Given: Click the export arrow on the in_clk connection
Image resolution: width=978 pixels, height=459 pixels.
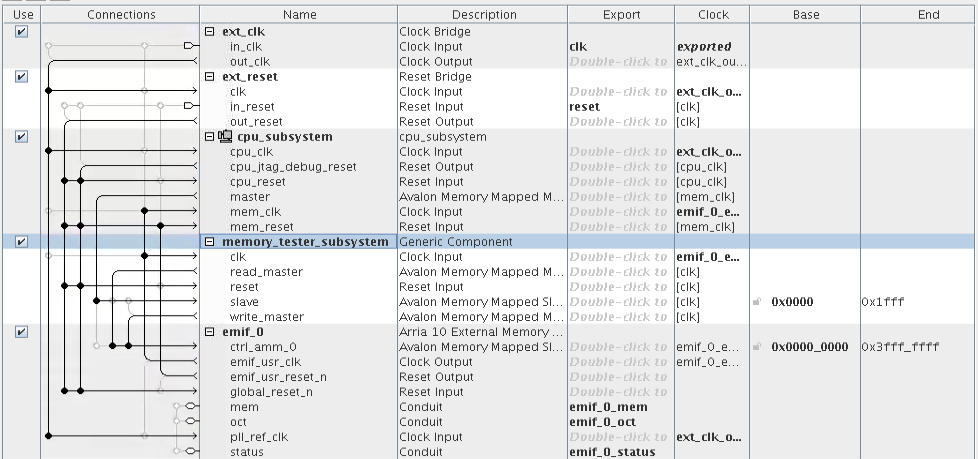Looking at the screenshot, I should pyautogui.click(x=189, y=46).
